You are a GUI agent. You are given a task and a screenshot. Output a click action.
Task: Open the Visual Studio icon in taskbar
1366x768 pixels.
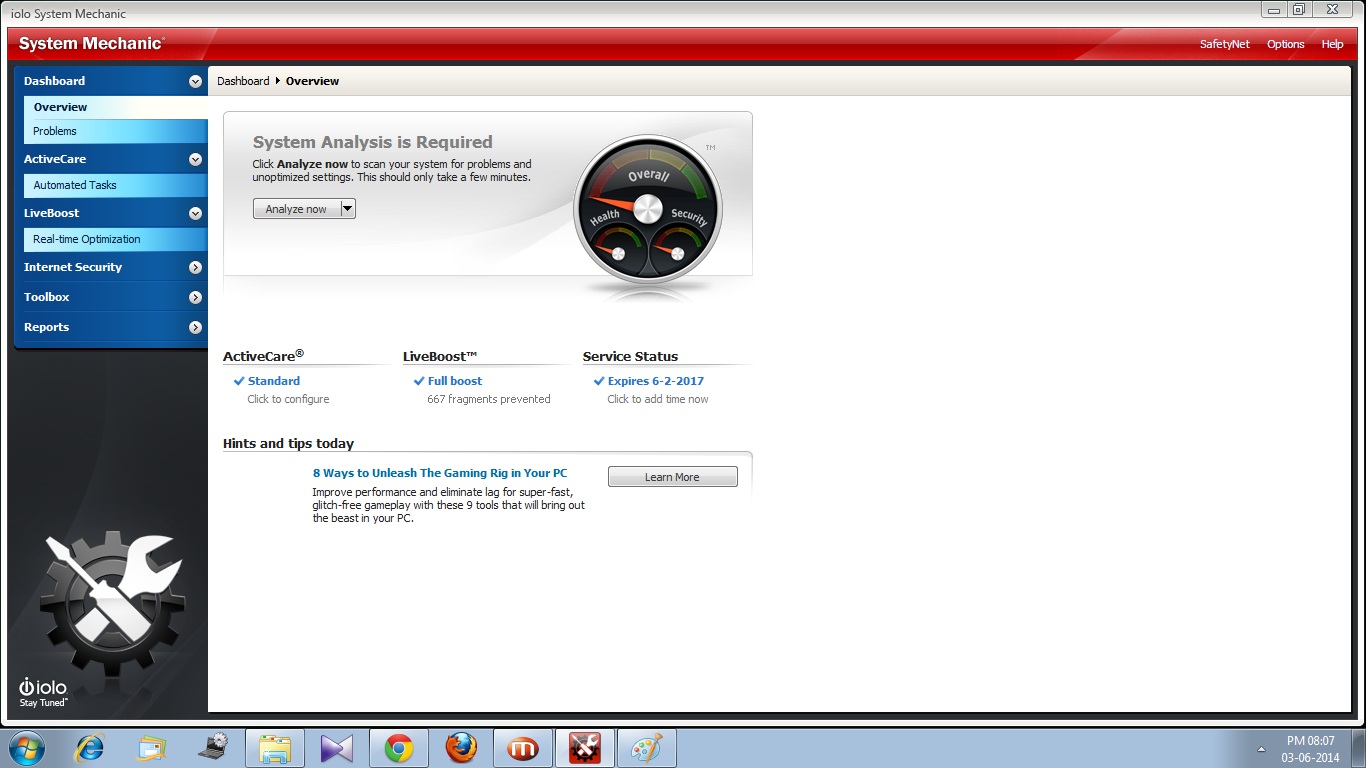pyautogui.click(x=337, y=748)
